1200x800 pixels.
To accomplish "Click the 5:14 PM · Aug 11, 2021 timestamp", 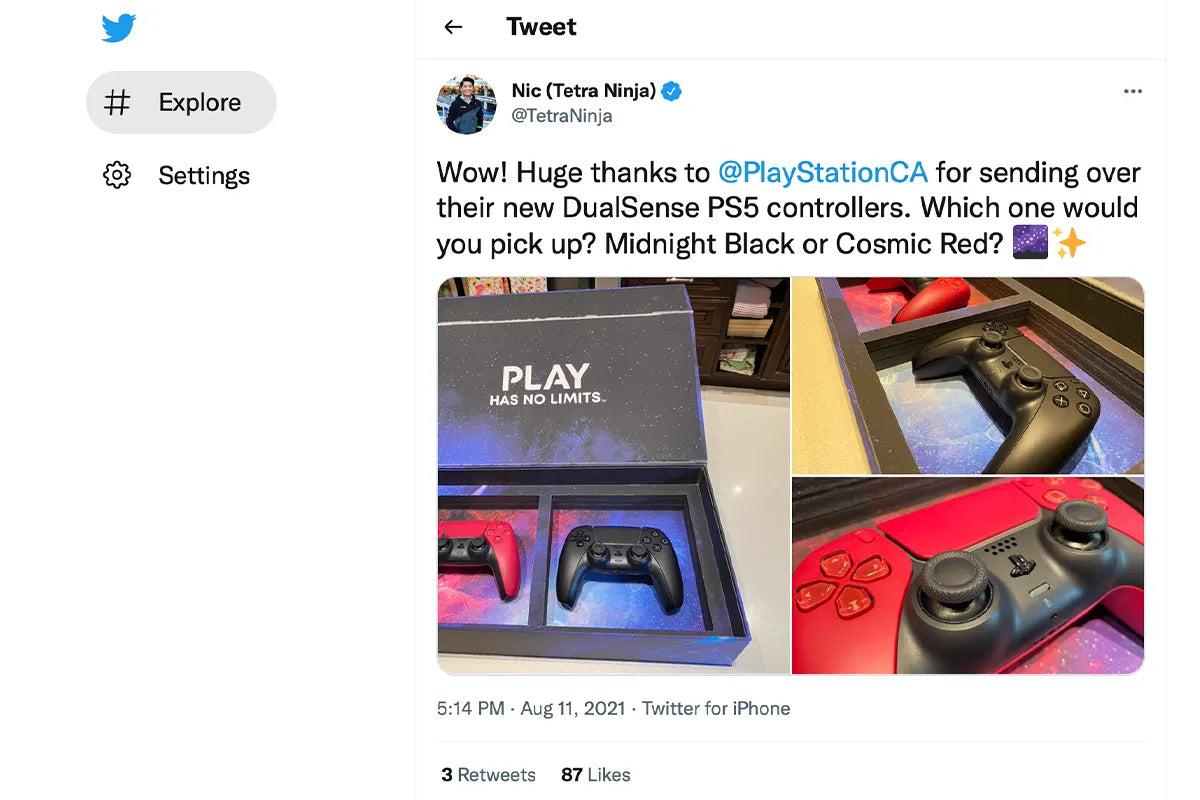I will coord(531,708).
